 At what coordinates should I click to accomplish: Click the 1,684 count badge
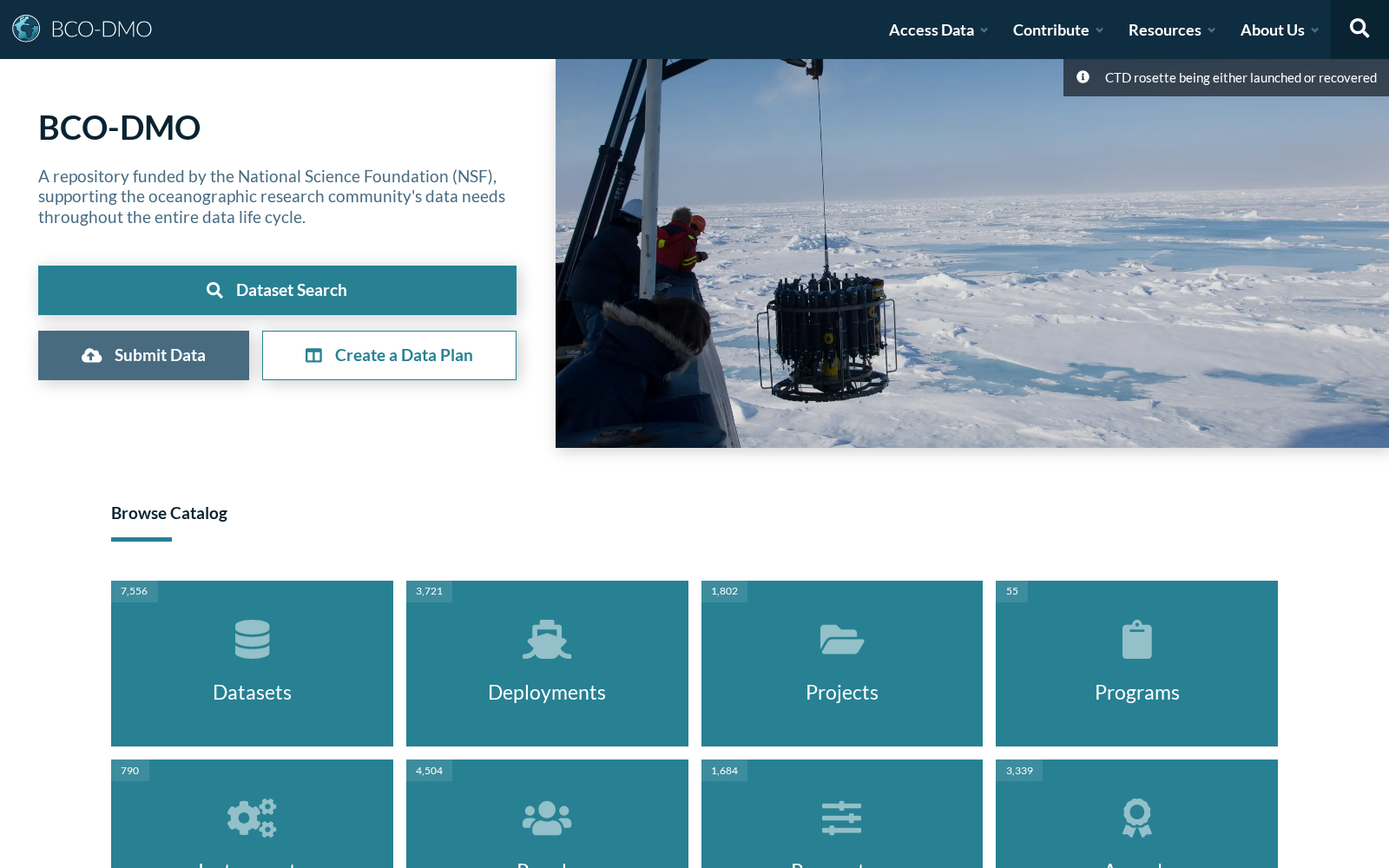tap(724, 771)
